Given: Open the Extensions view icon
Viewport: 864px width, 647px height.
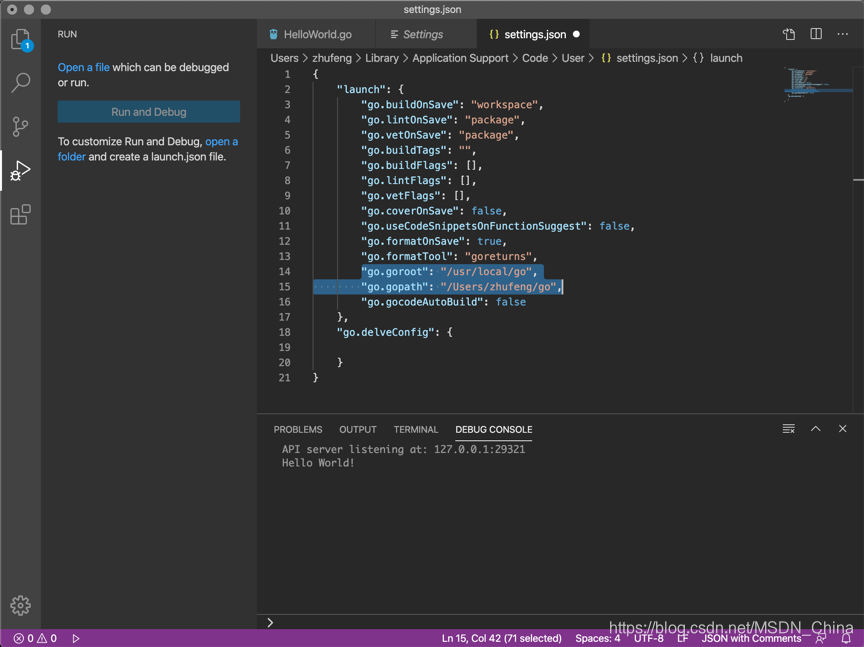Looking at the screenshot, I should click(x=20, y=214).
